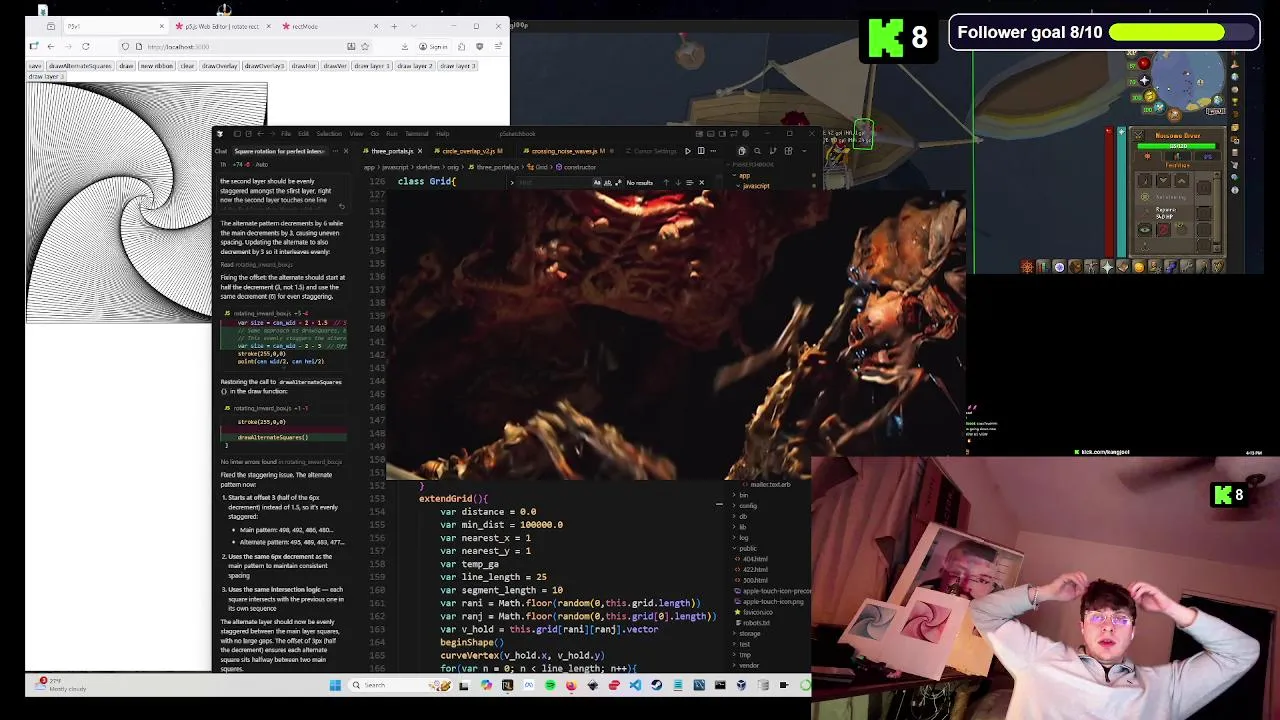Image resolution: width=1280 pixels, height=720 pixels.
Task: Open the Extensions icon in editor sidebar
Action: tap(788, 151)
